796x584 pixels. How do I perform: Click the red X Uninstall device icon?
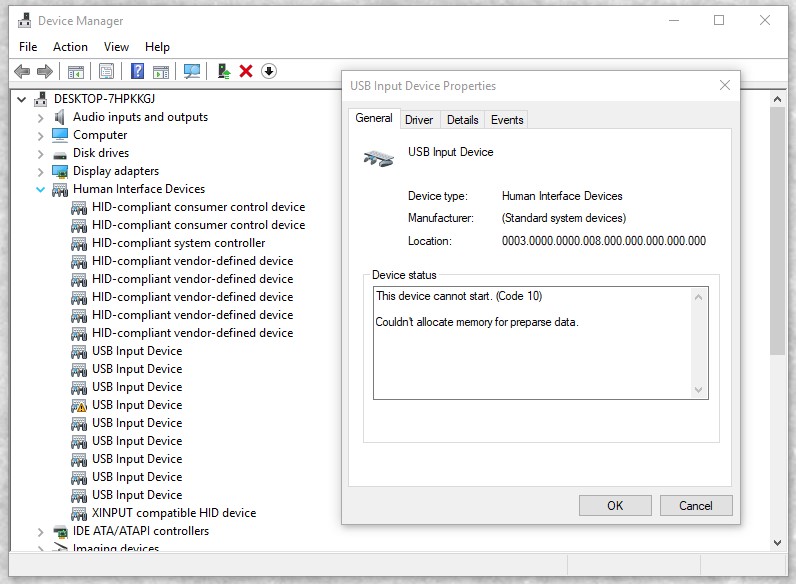246,71
